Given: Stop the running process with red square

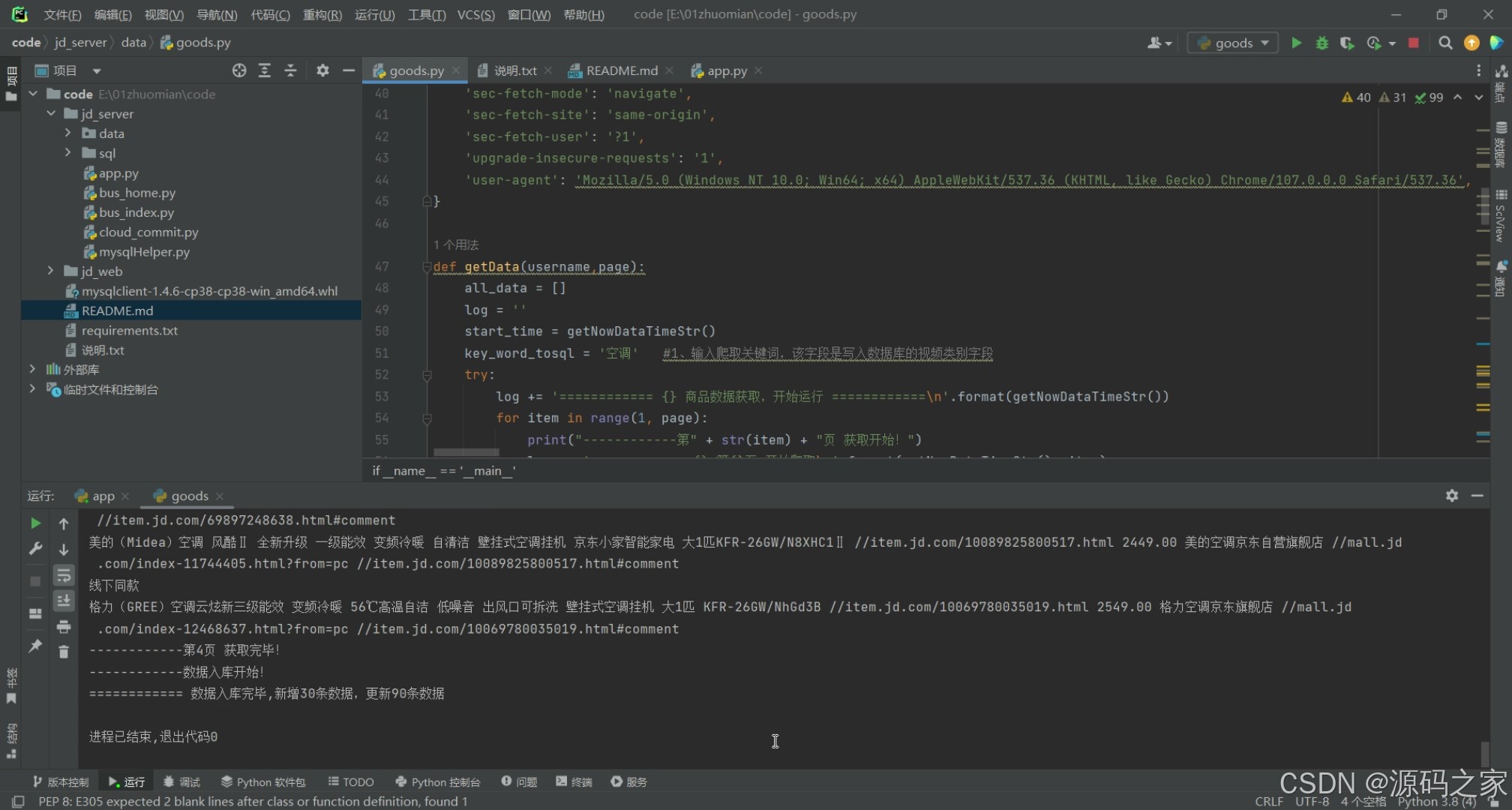Looking at the screenshot, I should click(1413, 43).
